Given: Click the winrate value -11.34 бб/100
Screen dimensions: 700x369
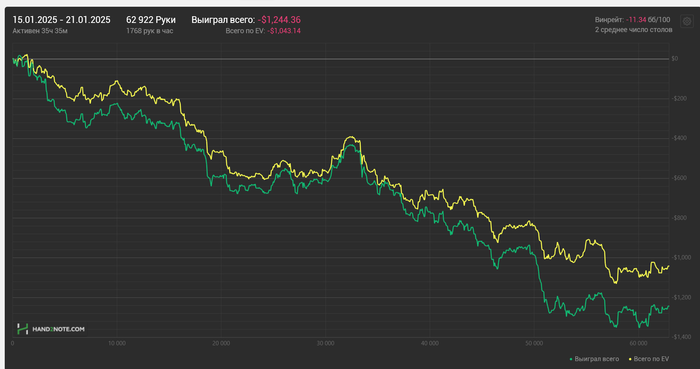Looking at the screenshot, I should [648, 20].
